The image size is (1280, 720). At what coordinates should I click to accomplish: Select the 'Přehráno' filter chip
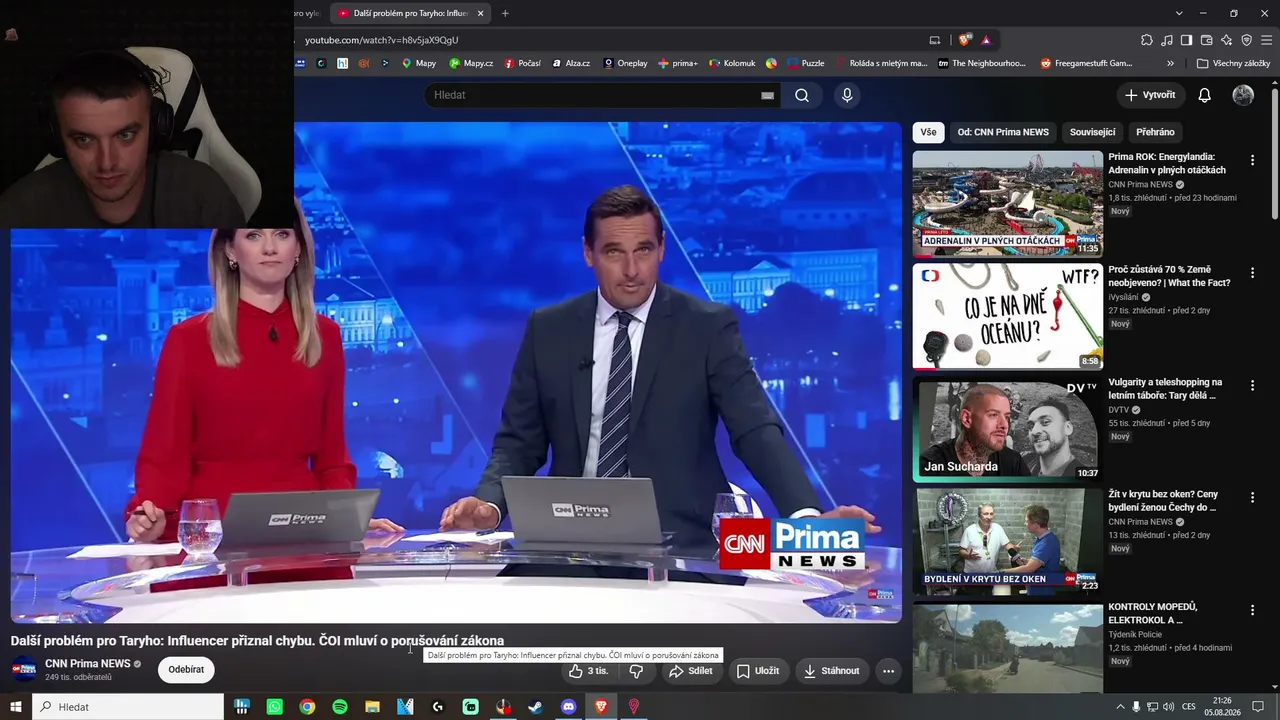coord(1155,132)
